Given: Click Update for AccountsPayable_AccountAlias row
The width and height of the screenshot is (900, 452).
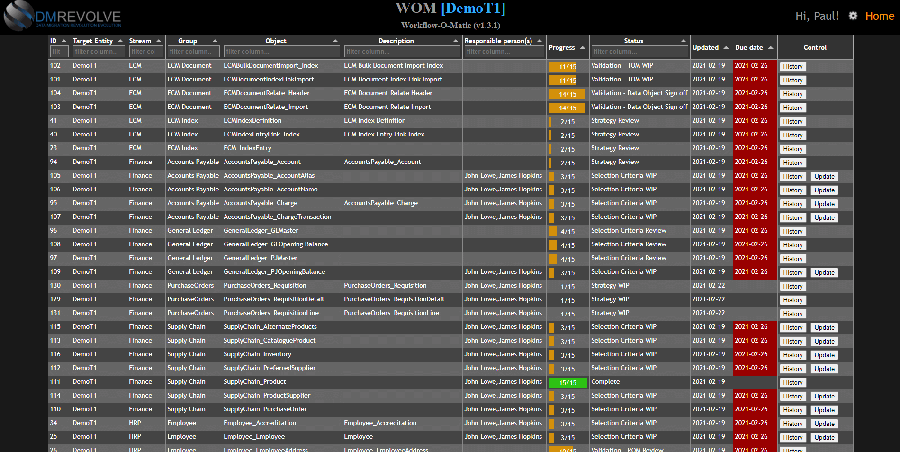Looking at the screenshot, I should pyautogui.click(x=824, y=176).
